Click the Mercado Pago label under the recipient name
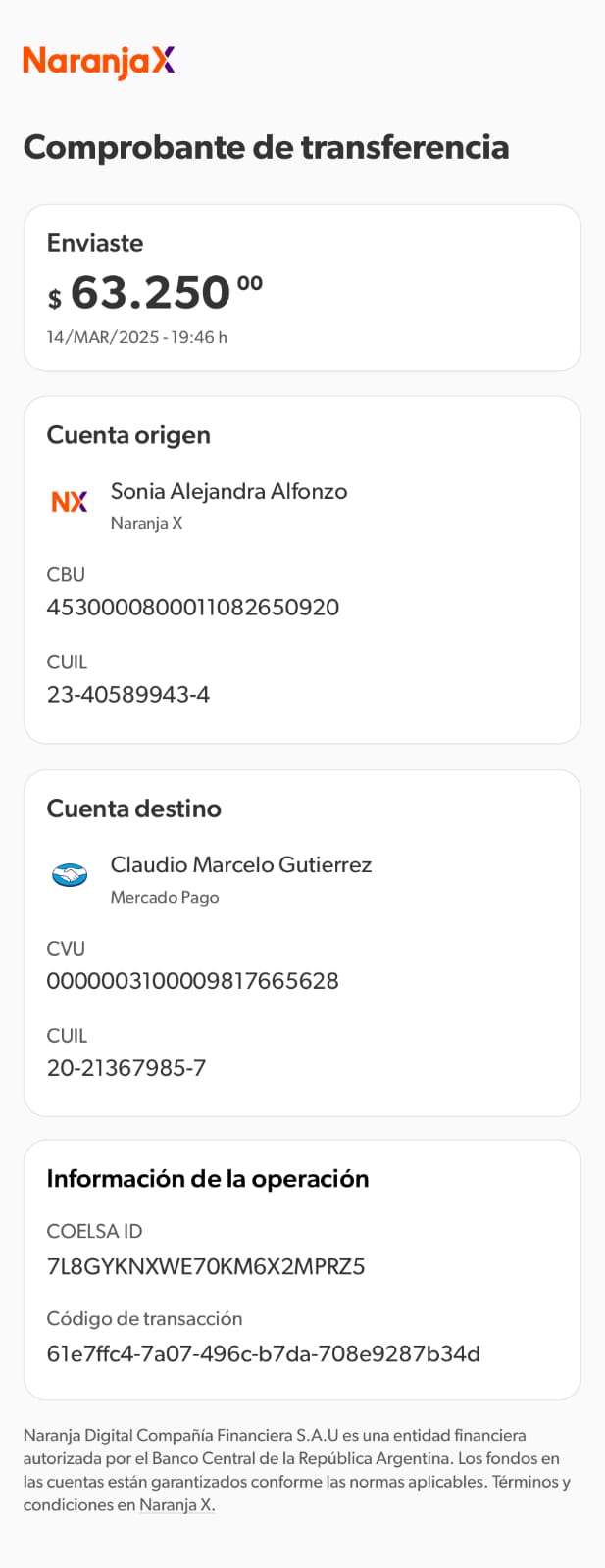The width and height of the screenshot is (605, 1568). pyautogui.click(x=165, y=897)
